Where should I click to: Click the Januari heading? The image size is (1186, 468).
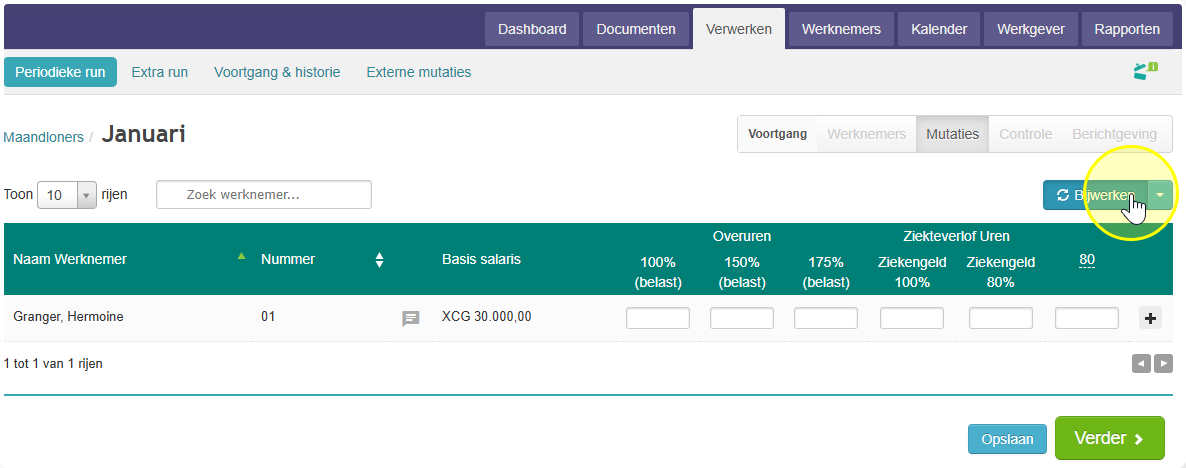[144, 135]
